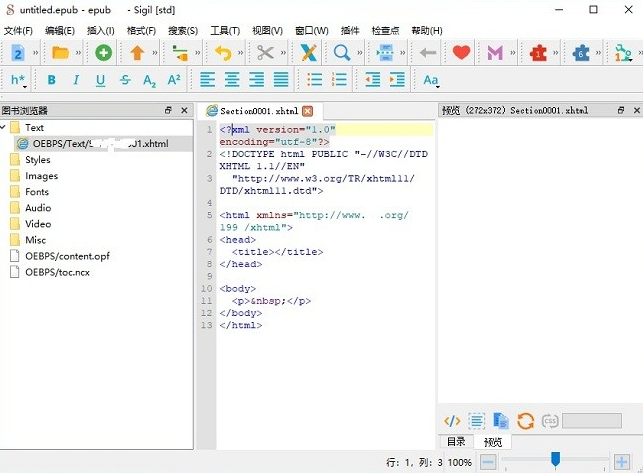Click the gray back arrow icon
643x473 pixels.
(428, 53)
